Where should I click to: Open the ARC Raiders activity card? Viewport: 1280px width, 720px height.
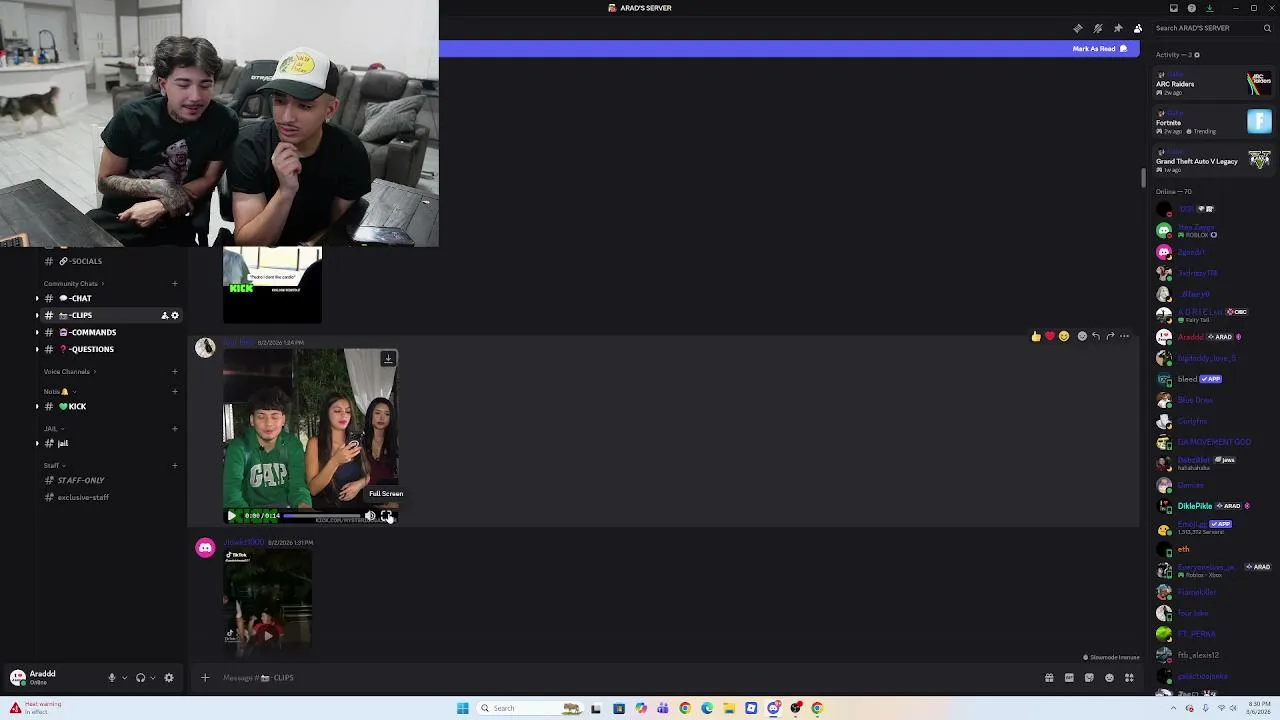(x=1212, y=84)
